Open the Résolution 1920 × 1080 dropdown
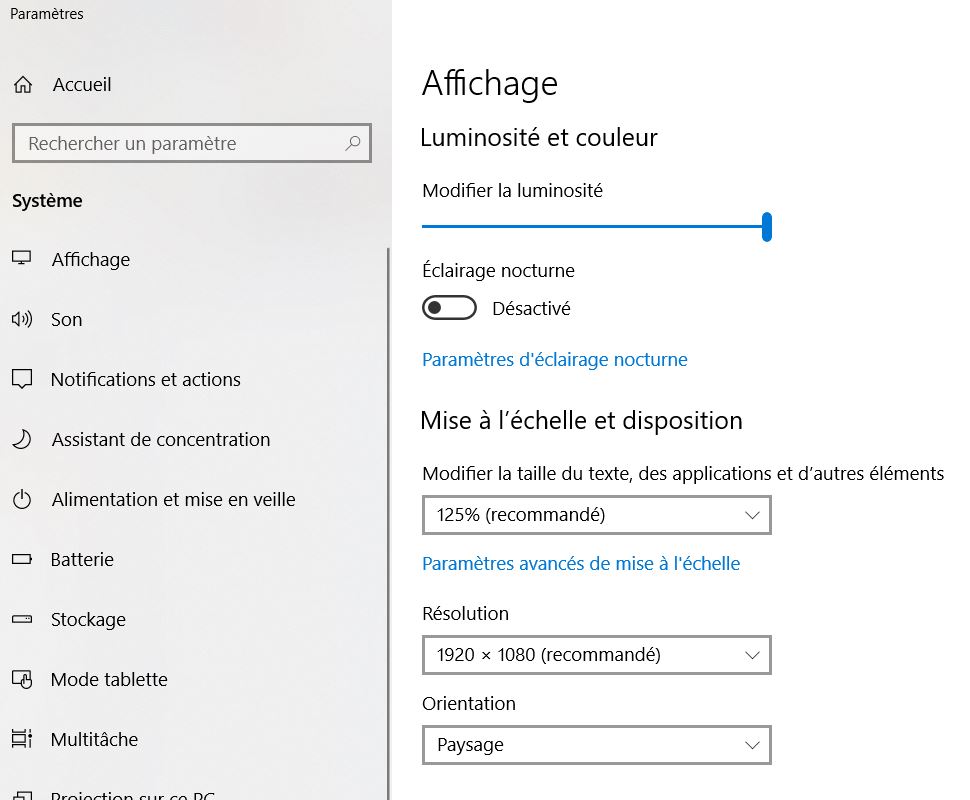The width and height of the screenshot is (970, 800). [x=596, y=656]
